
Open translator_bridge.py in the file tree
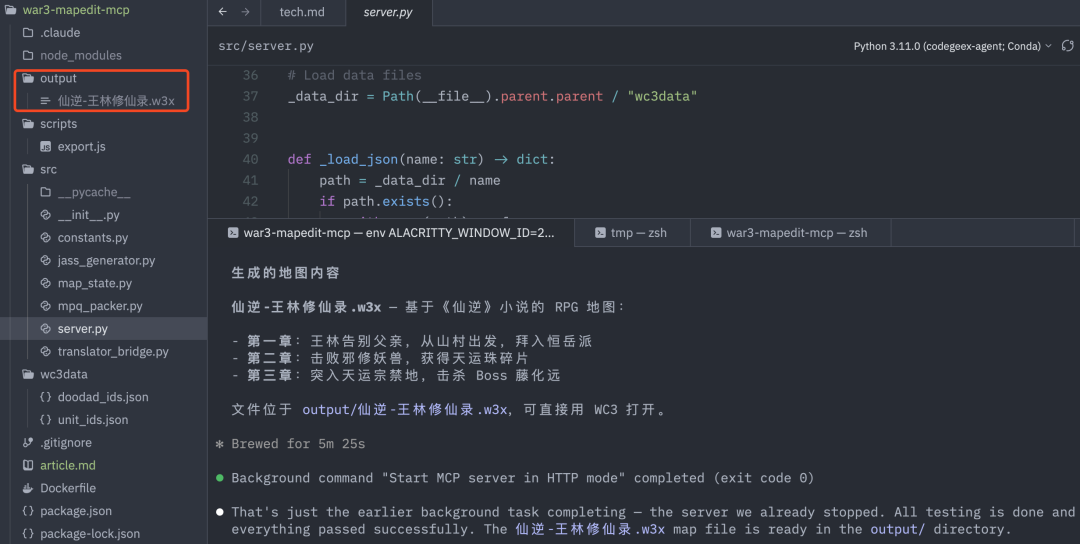(x=113, y=351)
